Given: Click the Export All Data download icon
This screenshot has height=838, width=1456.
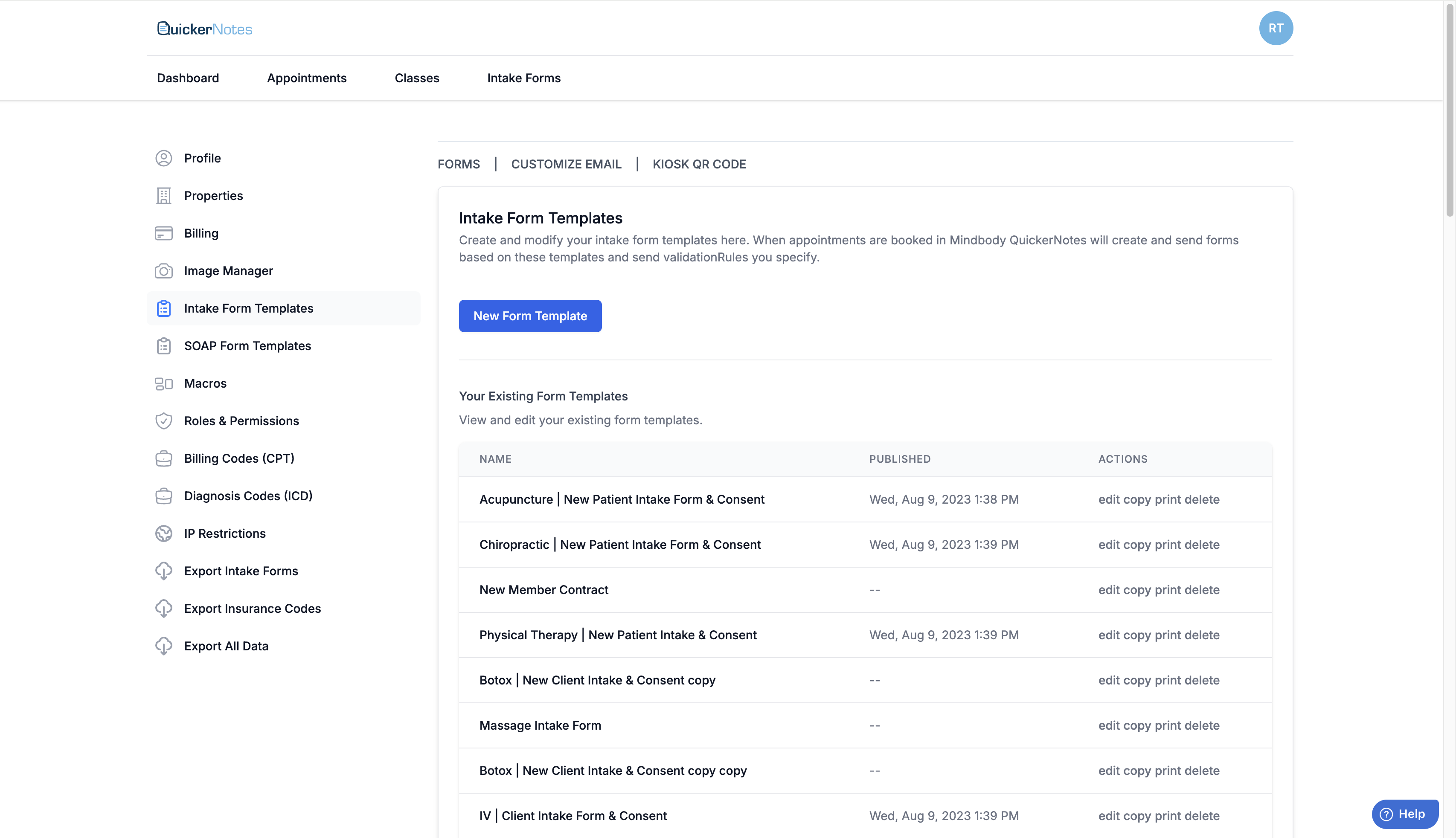Looking at the screenshot, I should tap(163, 646).
